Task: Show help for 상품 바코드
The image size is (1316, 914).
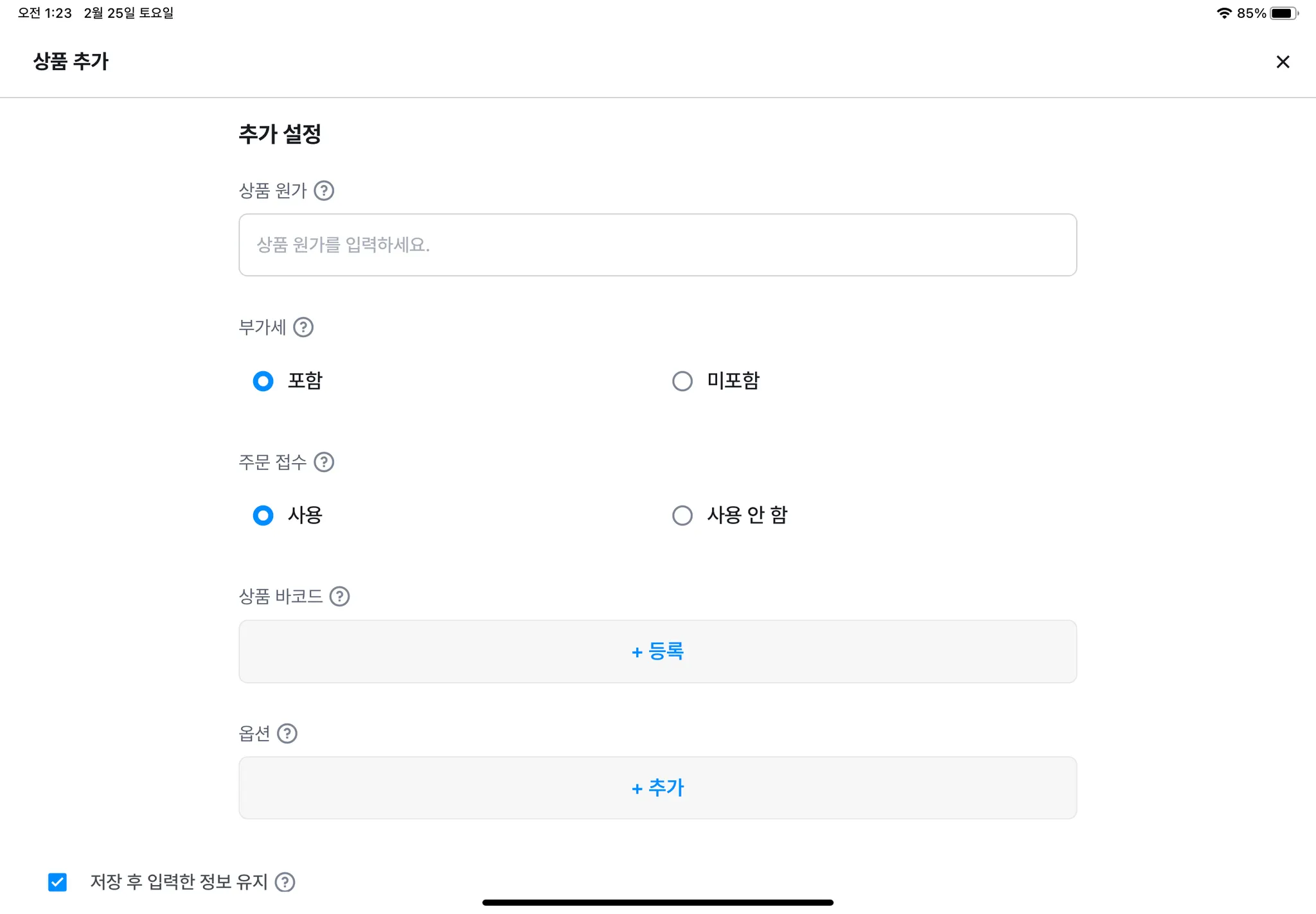Action: (339, 597)
